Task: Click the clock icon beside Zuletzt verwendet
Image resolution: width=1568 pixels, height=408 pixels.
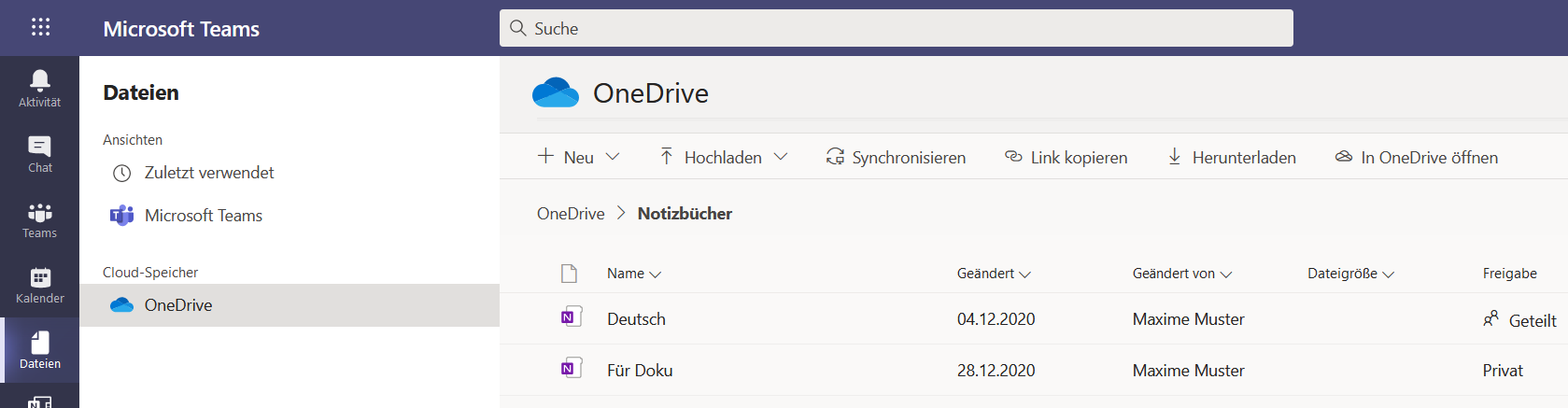Action: (x=121, y=173)
